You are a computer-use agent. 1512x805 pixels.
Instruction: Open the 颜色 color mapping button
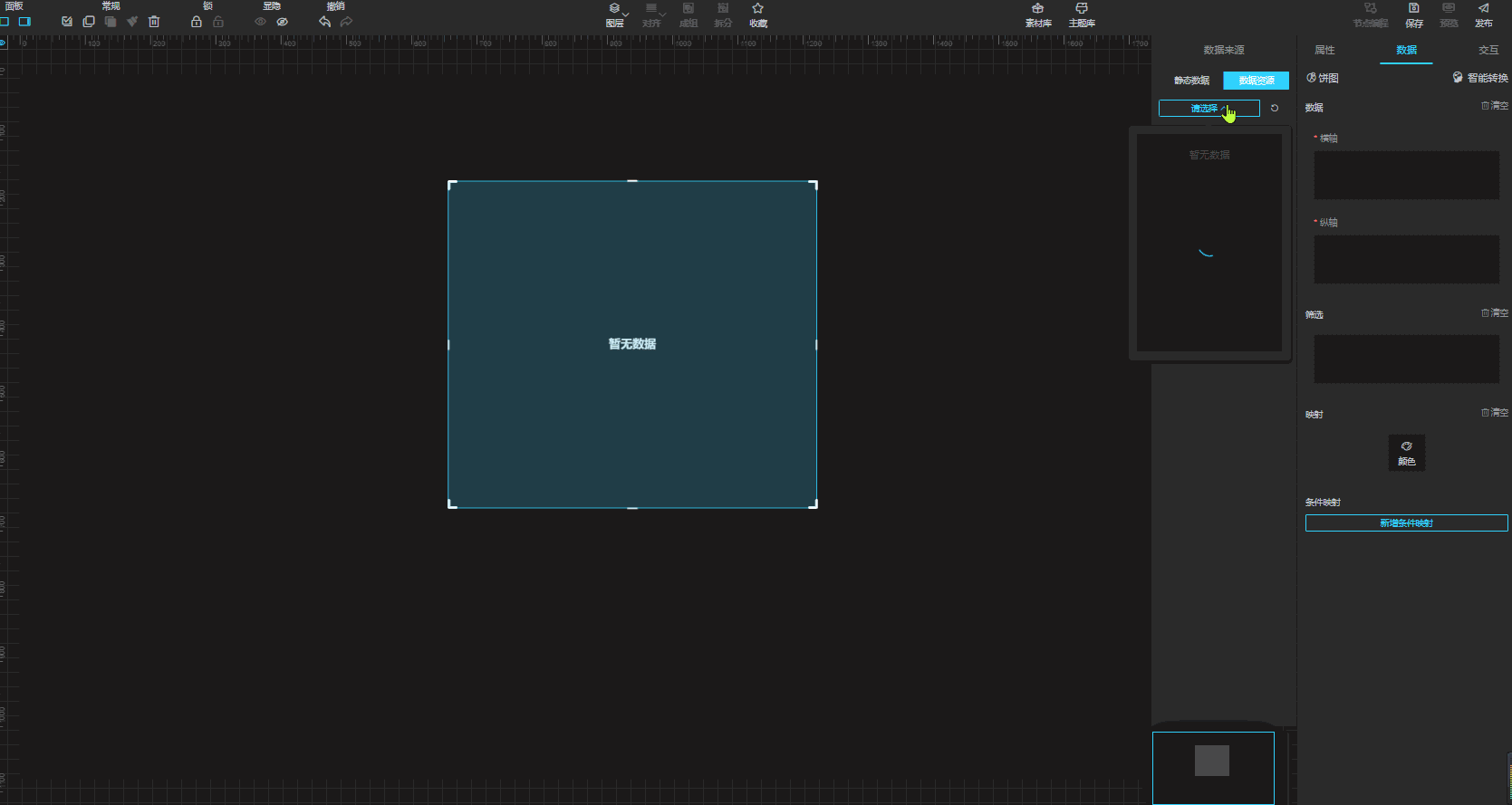[x=1406, y=453]
